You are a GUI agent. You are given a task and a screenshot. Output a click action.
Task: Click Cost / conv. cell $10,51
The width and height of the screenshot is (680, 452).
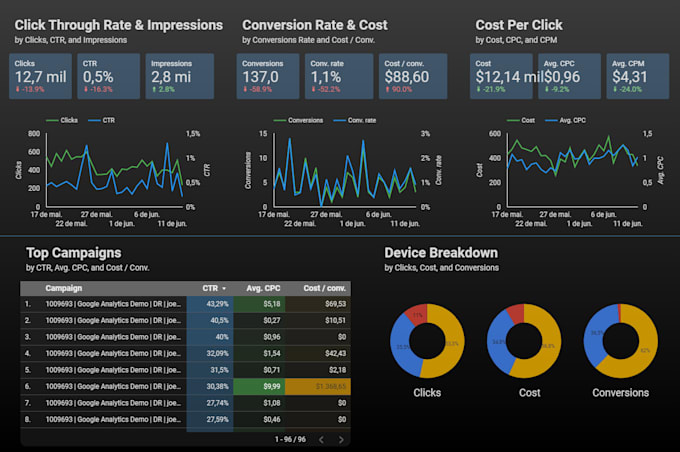coord(318,321)
